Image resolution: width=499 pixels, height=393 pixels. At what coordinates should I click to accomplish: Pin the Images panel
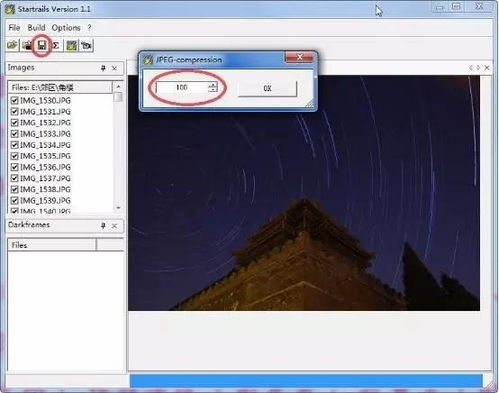coord(103,68)
